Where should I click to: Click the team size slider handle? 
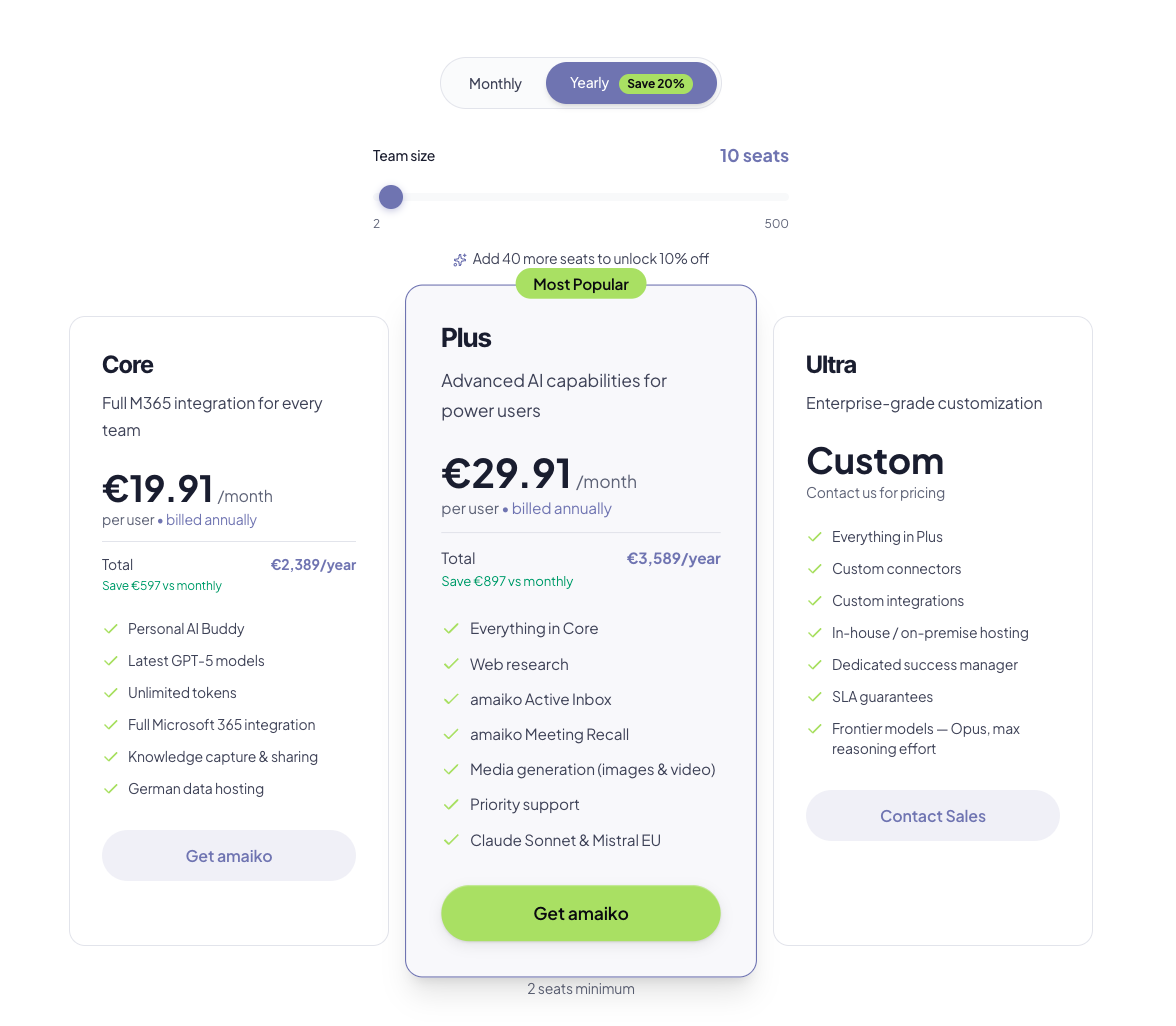391,197
